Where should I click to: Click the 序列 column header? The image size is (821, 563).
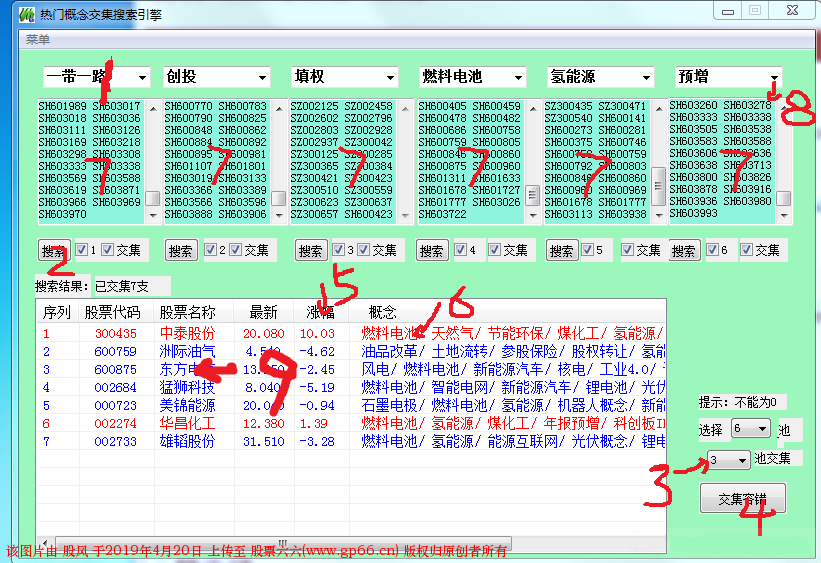click(57, 312)
